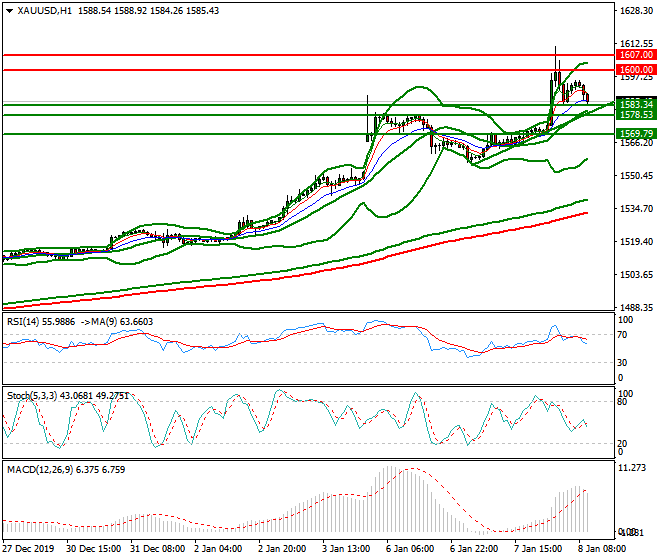The width and height of the screenshot is (660, 560).
Task: Select the 70 level on RSI scale
Action: click(x=622, y=335)
